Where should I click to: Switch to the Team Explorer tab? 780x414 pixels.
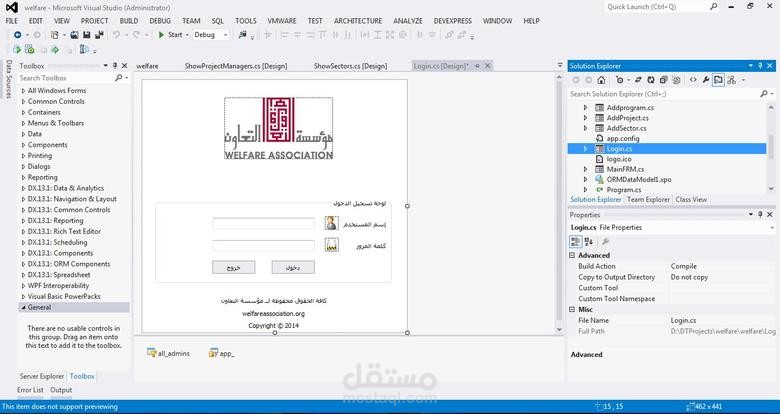648,200
